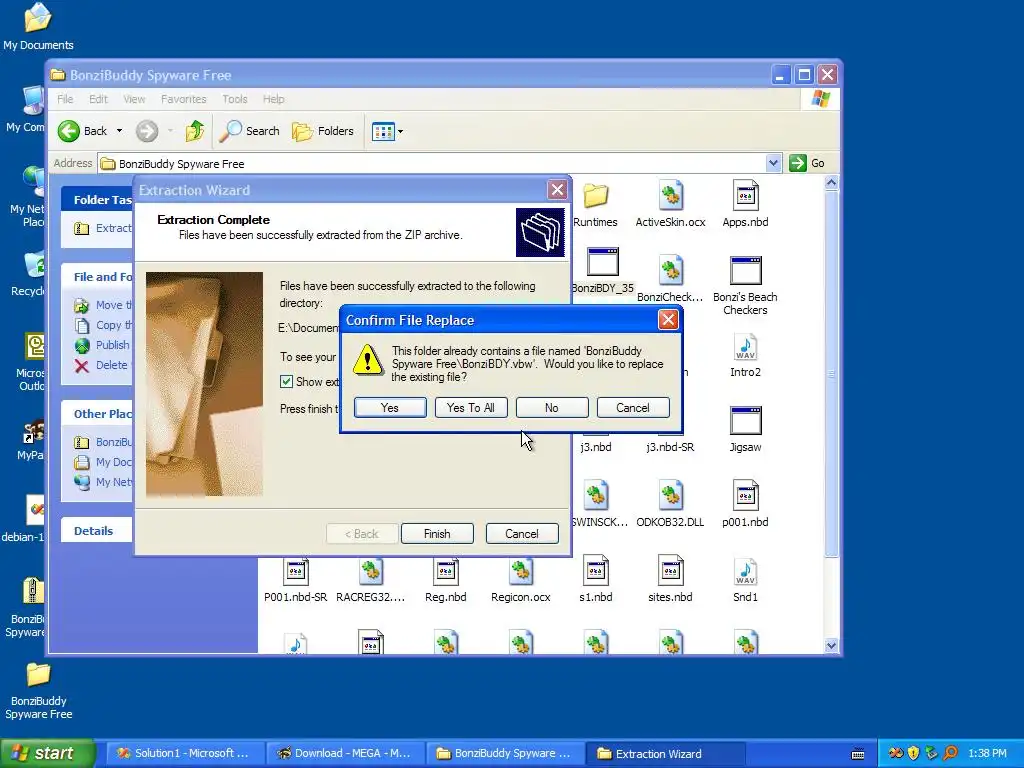The width and height of the screenshot is (1024, 768).
Task: Expand the Address bar dropdown
Action: (x=773, y=163)
